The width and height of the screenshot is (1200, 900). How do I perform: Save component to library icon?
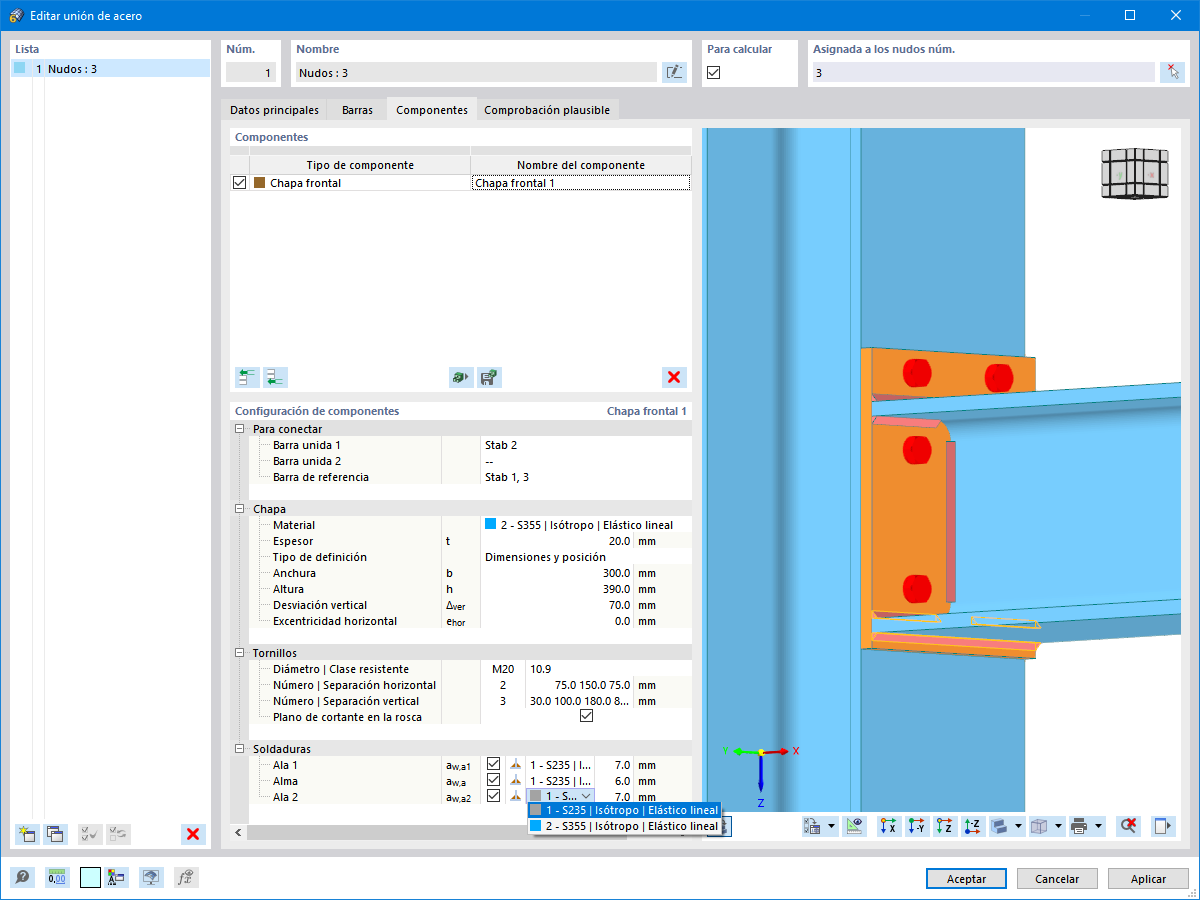(489, 377)
